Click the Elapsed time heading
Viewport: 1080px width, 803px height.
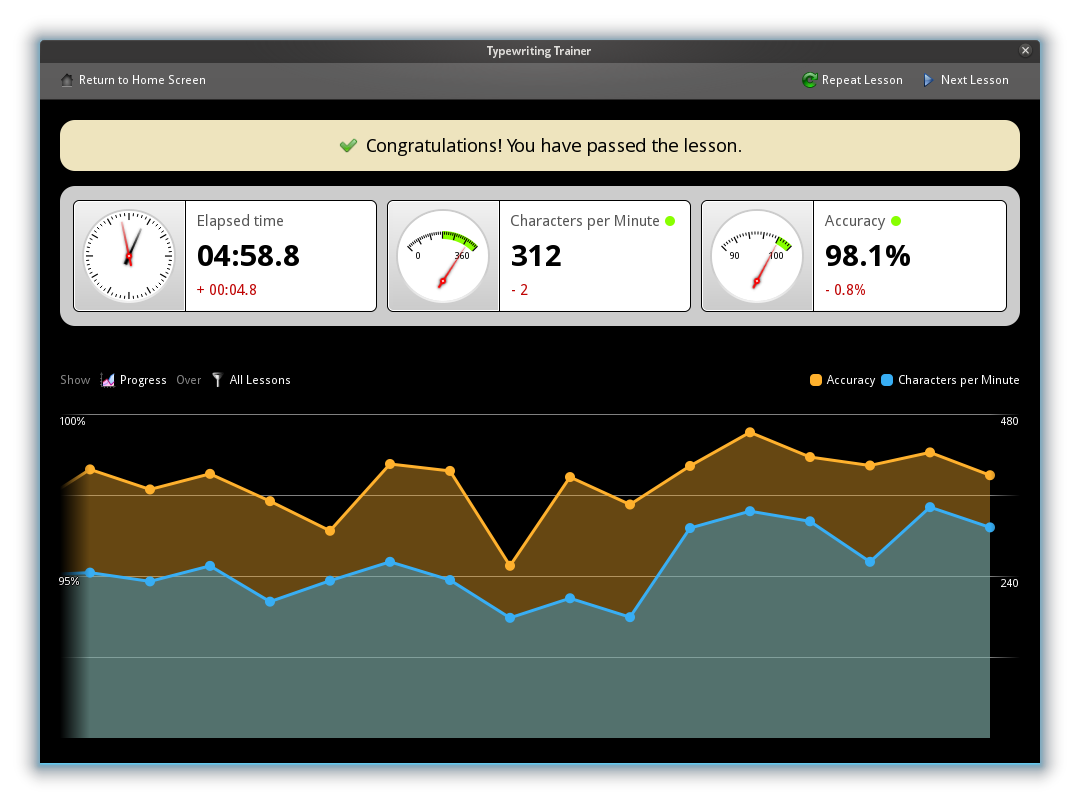tap(240, 221)
